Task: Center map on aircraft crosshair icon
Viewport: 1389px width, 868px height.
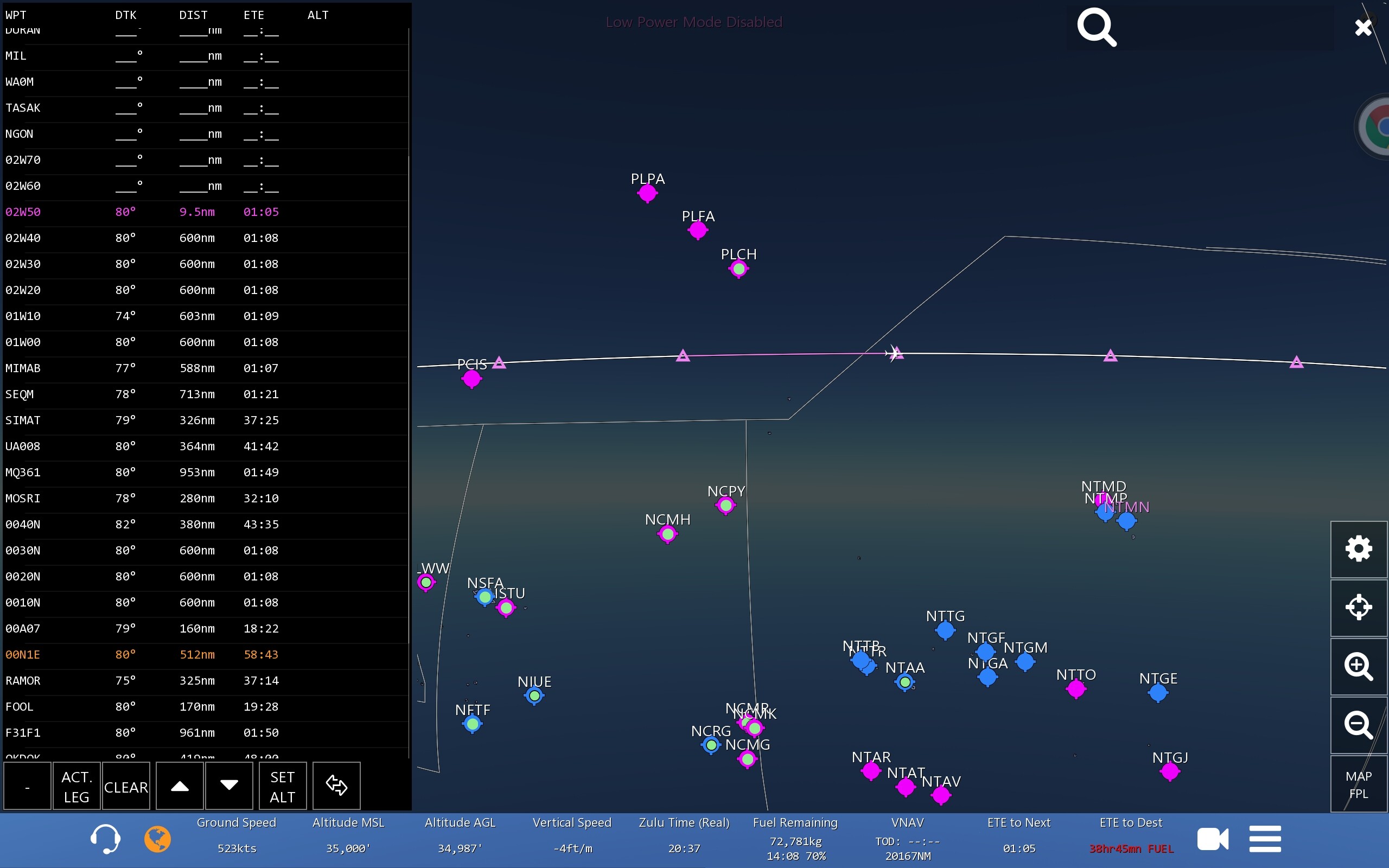Action: (x=1358, y=608)
